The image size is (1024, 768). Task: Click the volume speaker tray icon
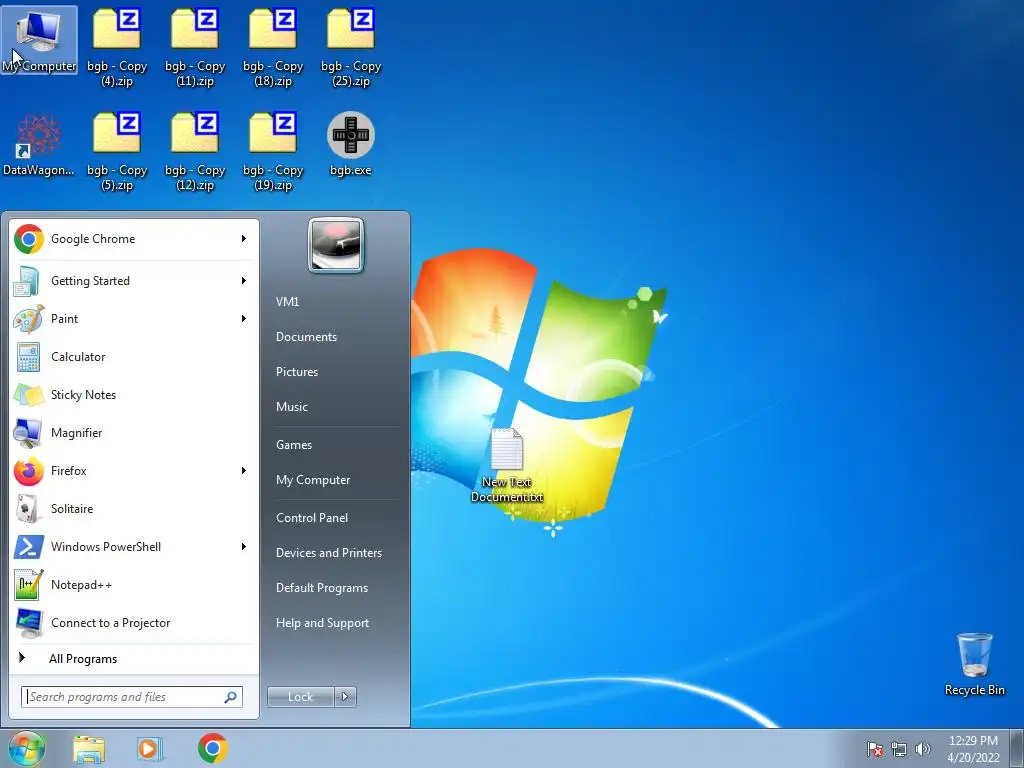tap(923, 749)
